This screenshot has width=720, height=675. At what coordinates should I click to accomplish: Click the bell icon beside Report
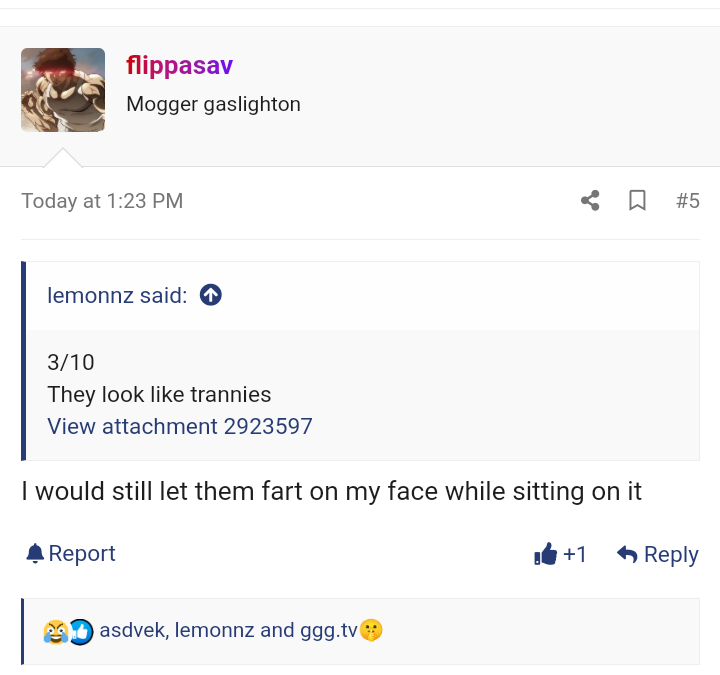tap(35, 553)
